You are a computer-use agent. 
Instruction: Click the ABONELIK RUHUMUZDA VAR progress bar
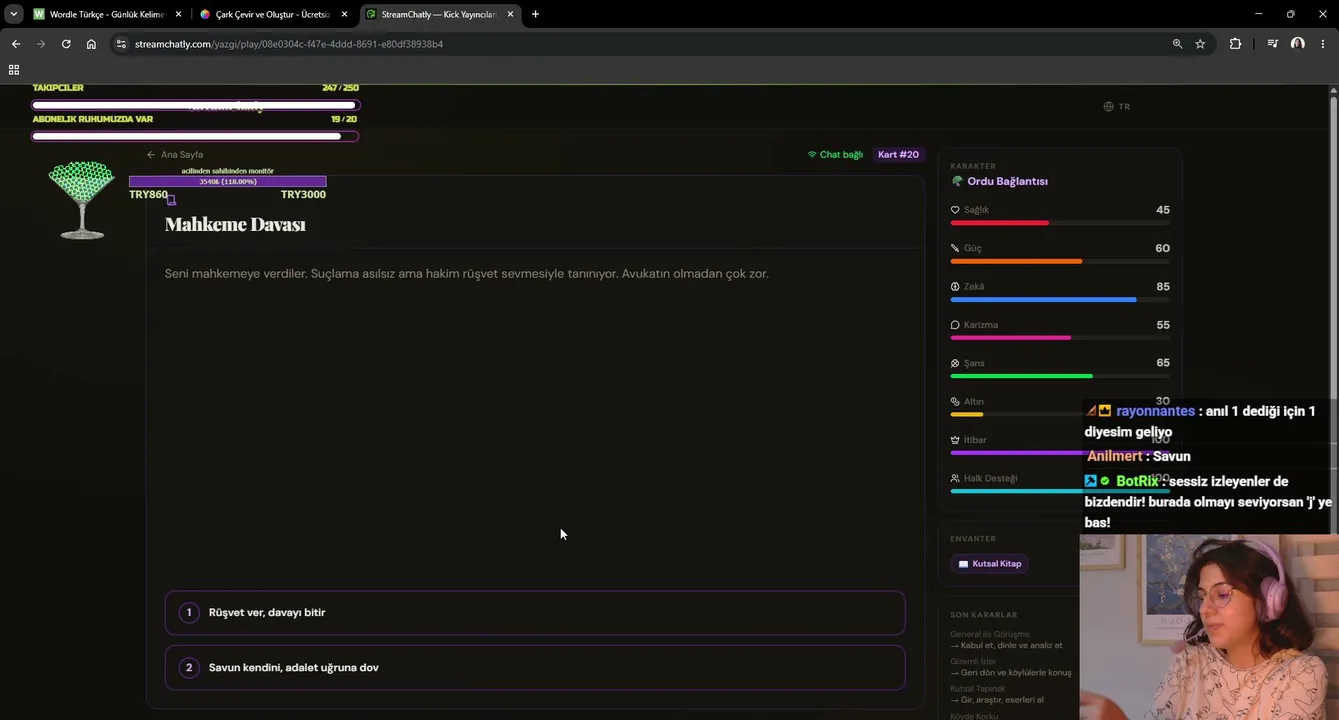pyautogui.click(x=195, y=136)
